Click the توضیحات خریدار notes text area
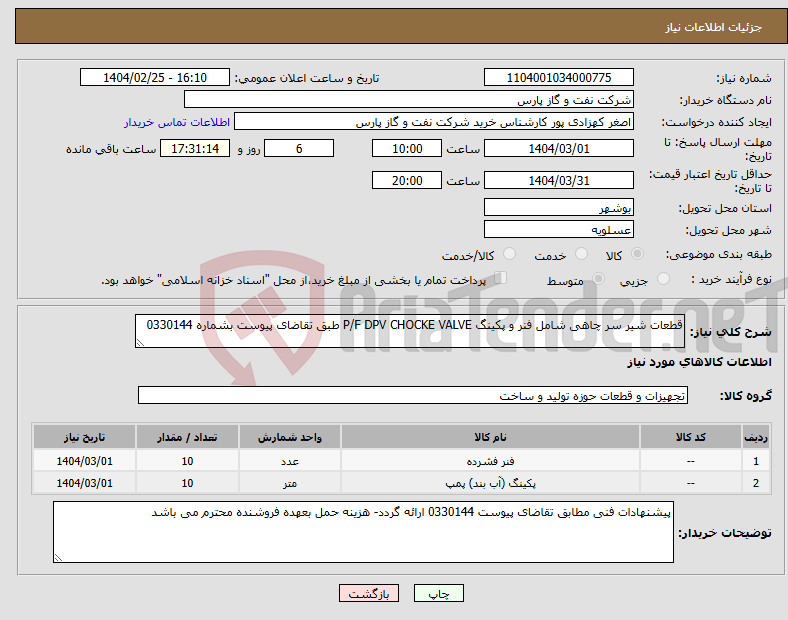The width and height of the screenshot is (788, 620). point(363,532)
